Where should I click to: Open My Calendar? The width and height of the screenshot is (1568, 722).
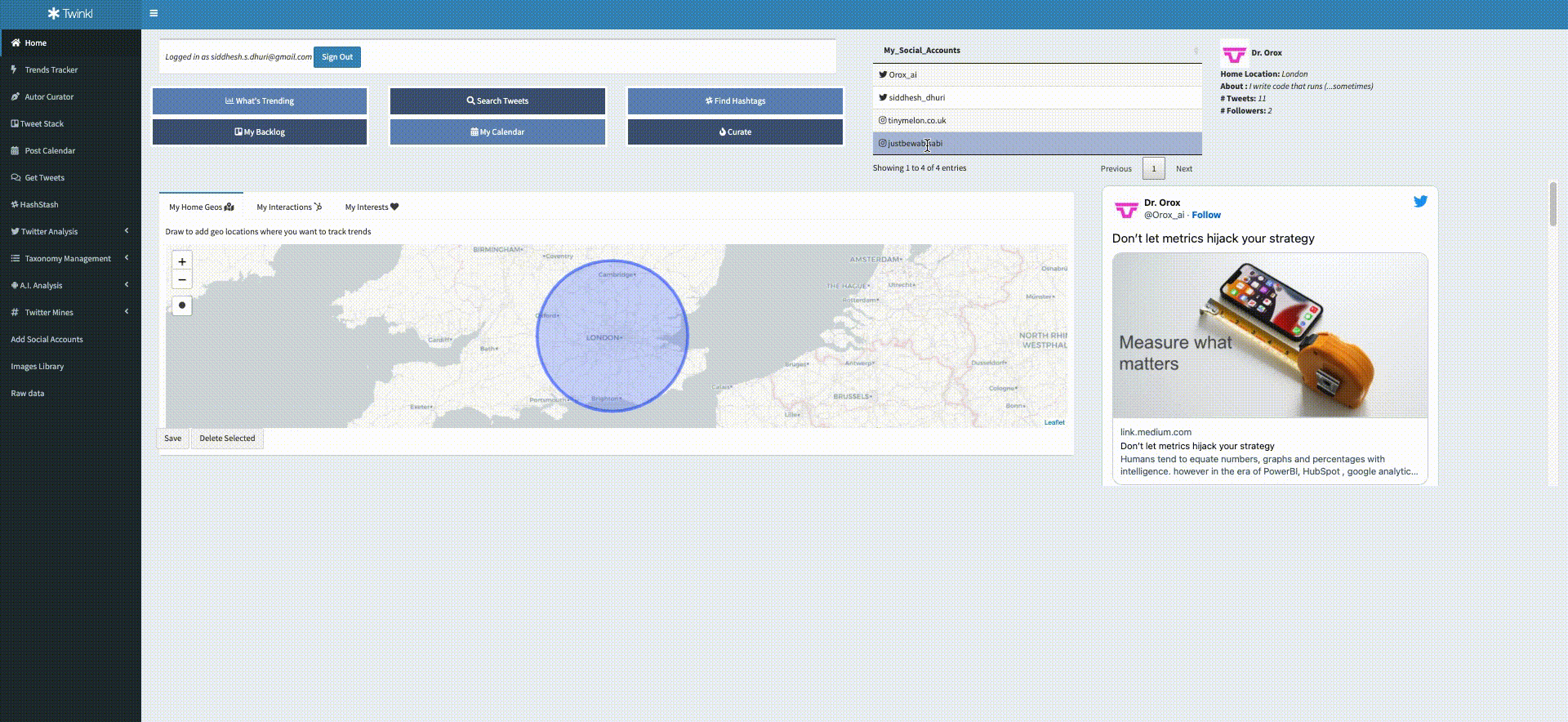click(x=497, y=131)
